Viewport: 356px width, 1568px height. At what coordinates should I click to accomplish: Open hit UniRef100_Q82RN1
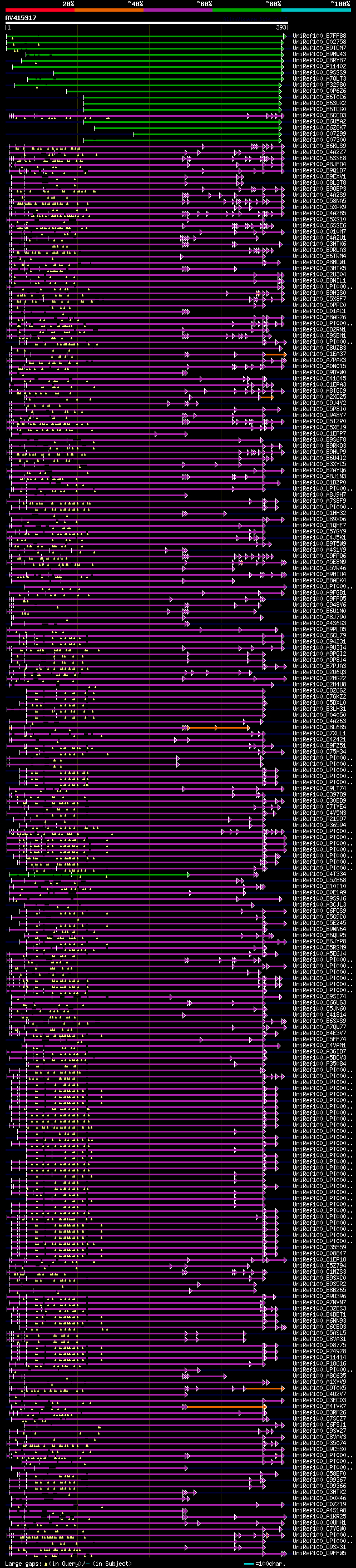click(x=319, y=329)
